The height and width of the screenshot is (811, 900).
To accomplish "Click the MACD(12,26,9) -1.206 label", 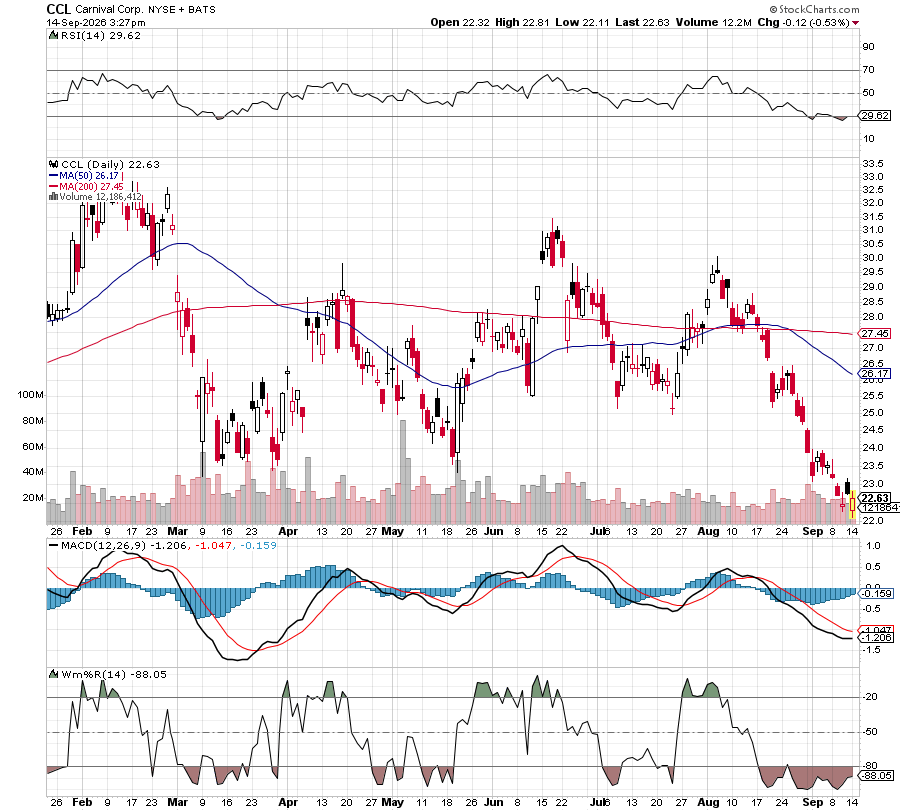I will pos(124,545).
